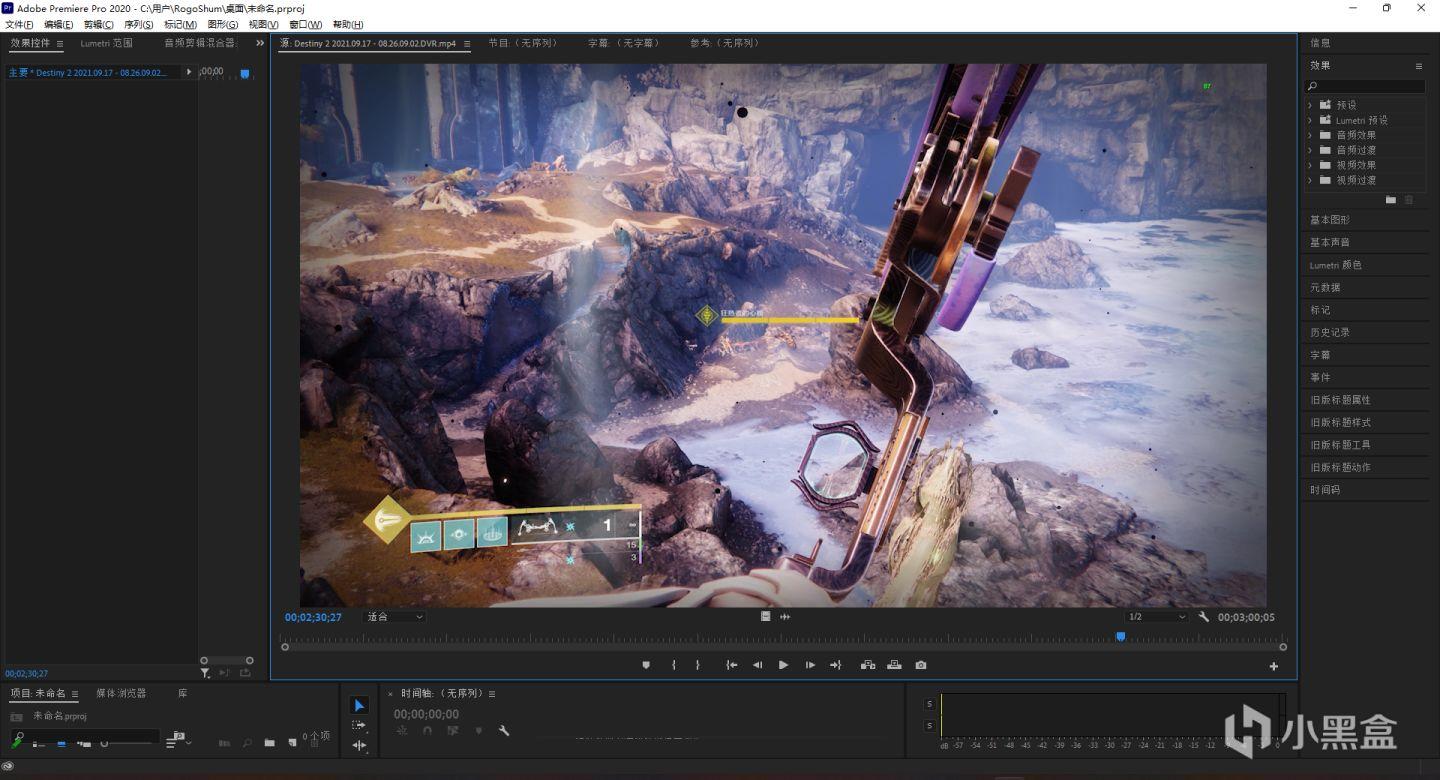This screenshot has width=1440, height=780.
Task: Toggle timeline snap magnet
Action: tap(427, 731)
